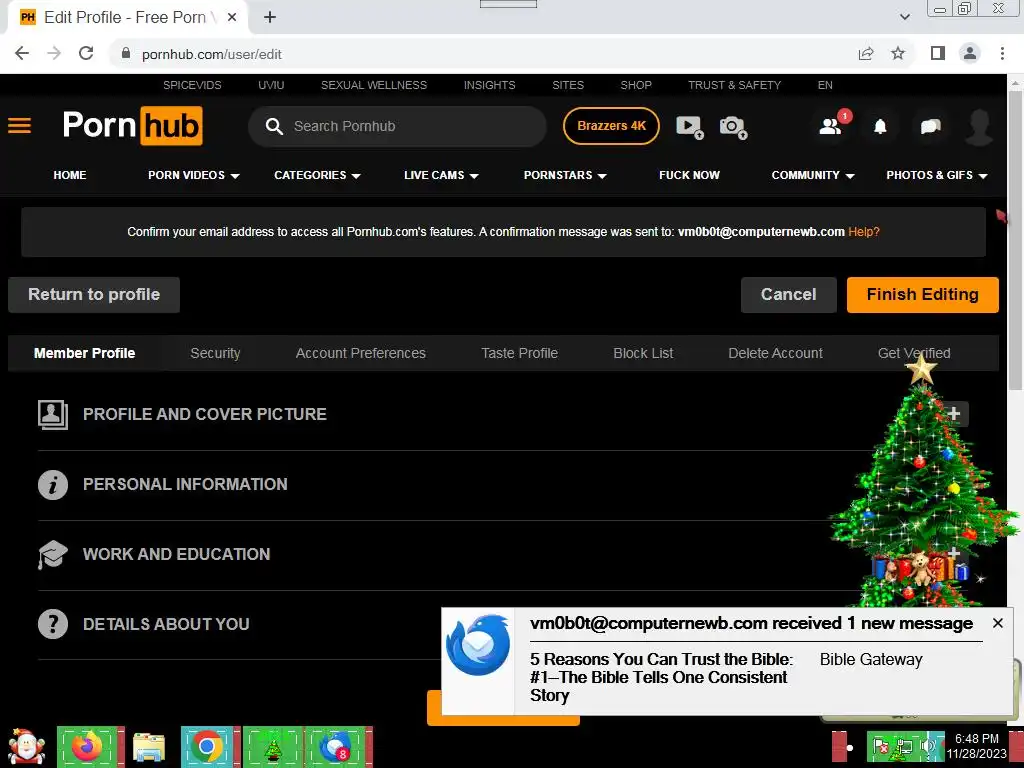This screenshot has height=768, width=1024.
Task: Open the Taste Profile tab
Action: point(519,353)
